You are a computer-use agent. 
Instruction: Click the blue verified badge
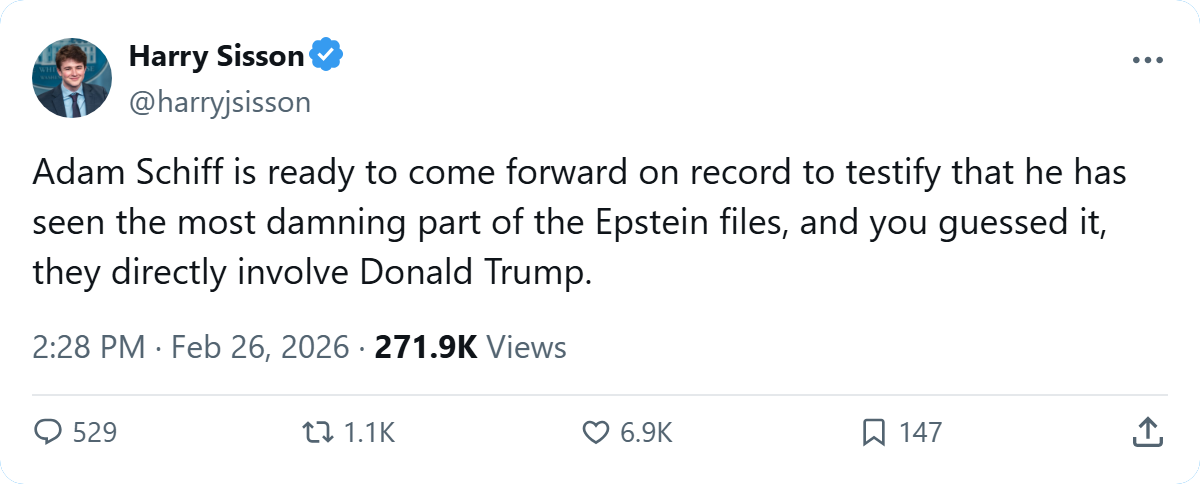(326, 57)
